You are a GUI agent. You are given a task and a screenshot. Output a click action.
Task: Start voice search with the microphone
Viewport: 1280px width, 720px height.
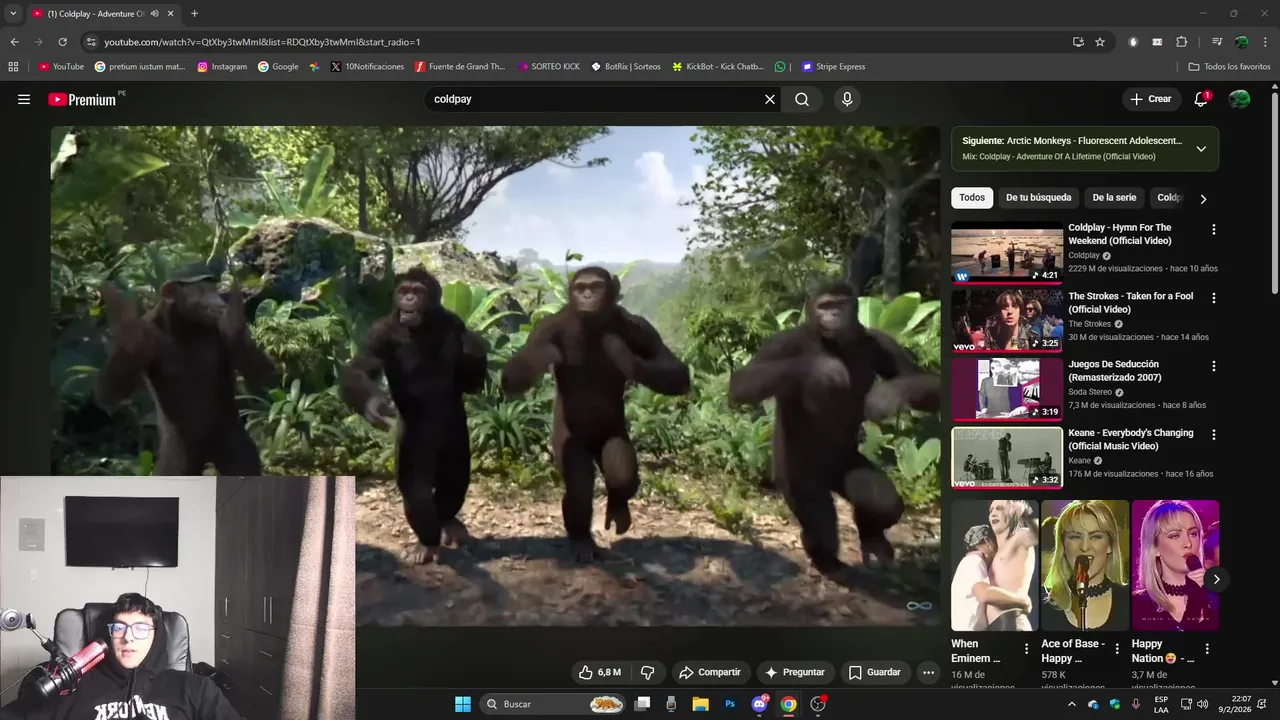(x=847, y=99)
